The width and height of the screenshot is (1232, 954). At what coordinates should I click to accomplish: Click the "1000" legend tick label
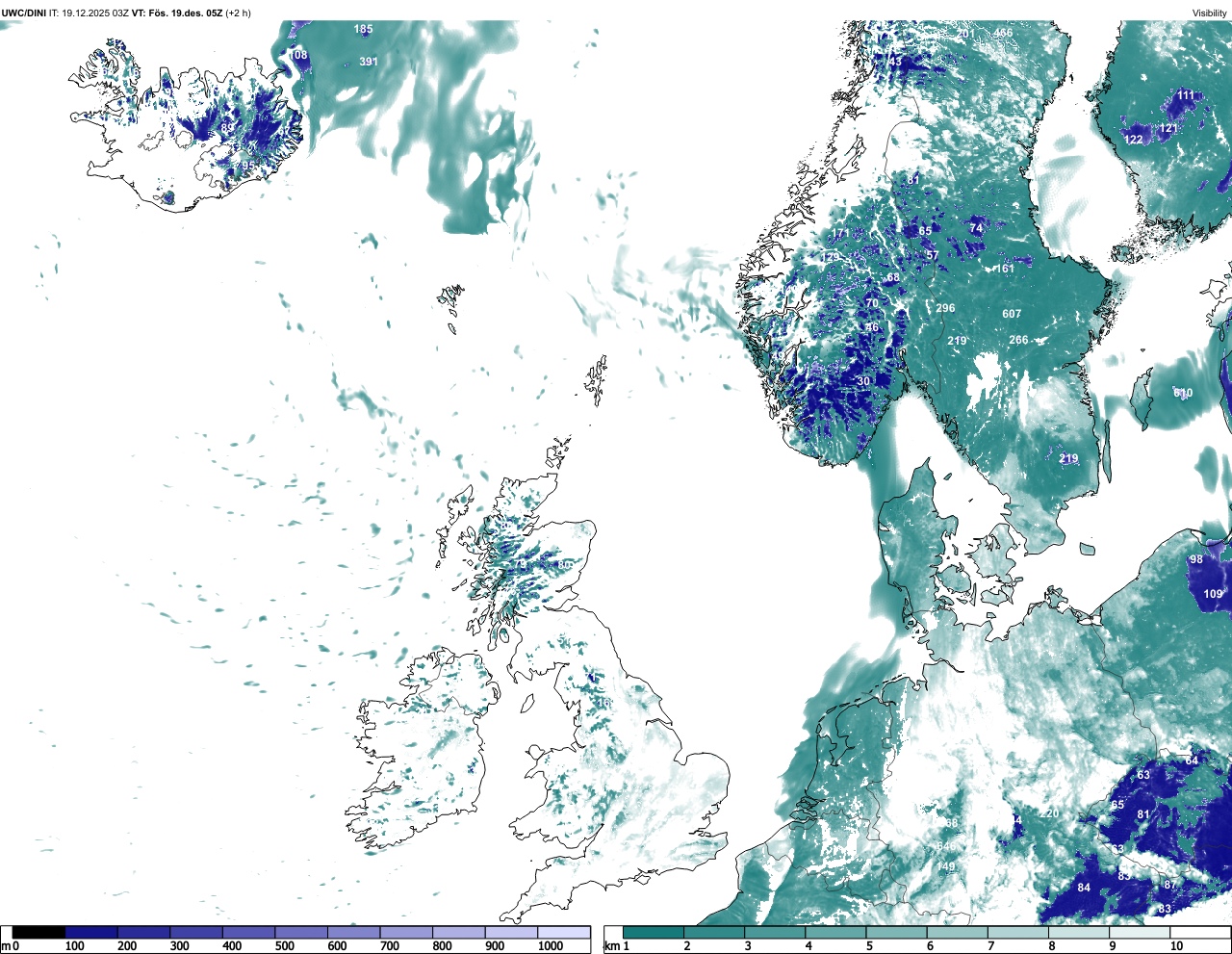coord(551,946)
